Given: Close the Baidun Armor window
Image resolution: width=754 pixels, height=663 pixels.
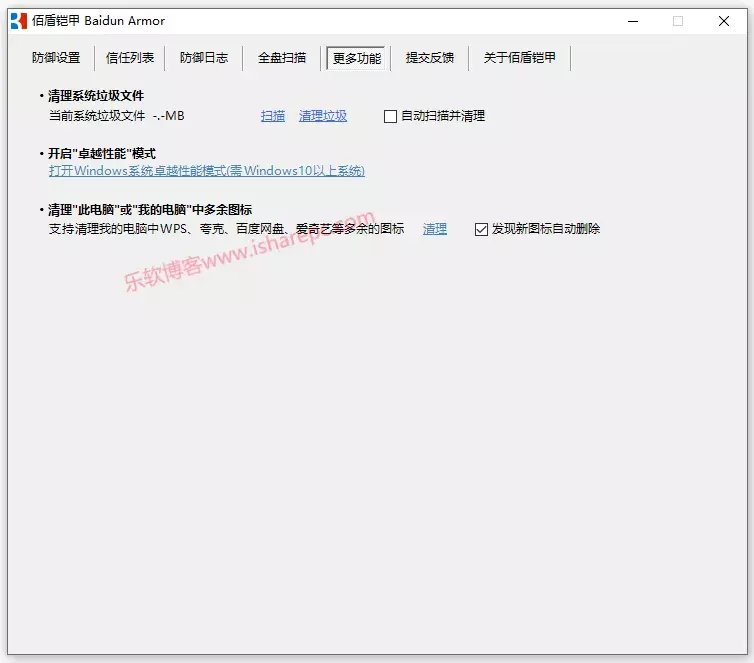Looking at the screenshot, I should pyautogui.click(x=724, y=21).
